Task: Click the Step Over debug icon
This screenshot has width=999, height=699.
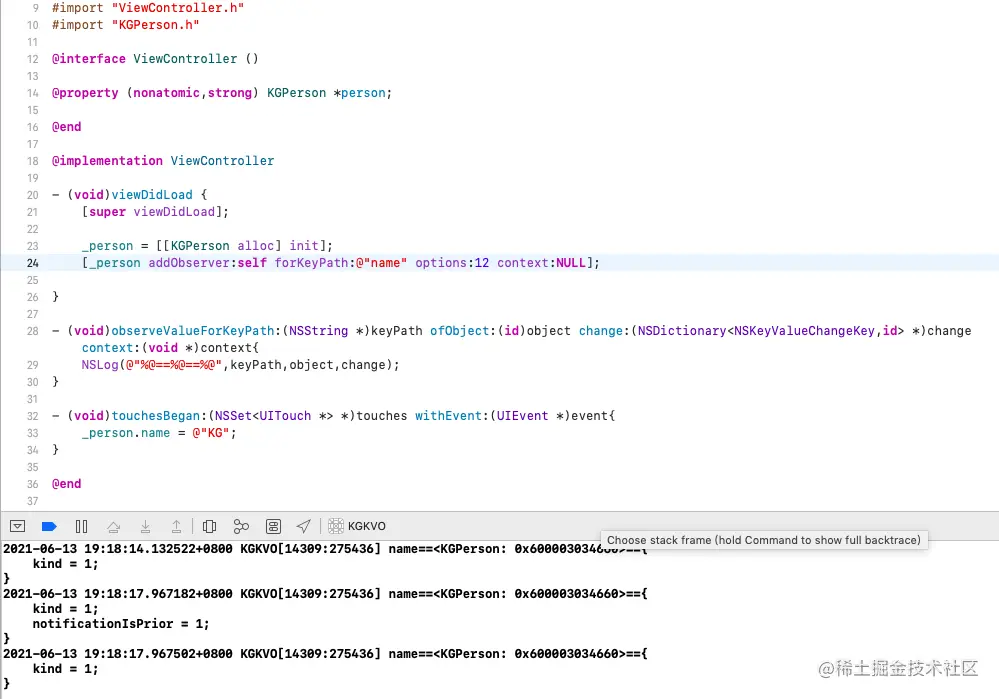Action: click(113, 526)
